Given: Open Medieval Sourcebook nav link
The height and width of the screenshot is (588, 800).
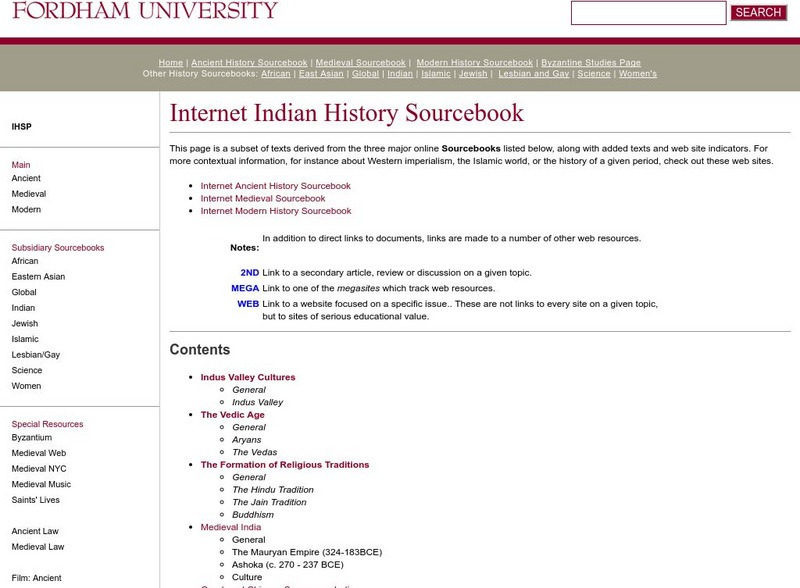Looking at the screenshot, I should tap(360, 62).
